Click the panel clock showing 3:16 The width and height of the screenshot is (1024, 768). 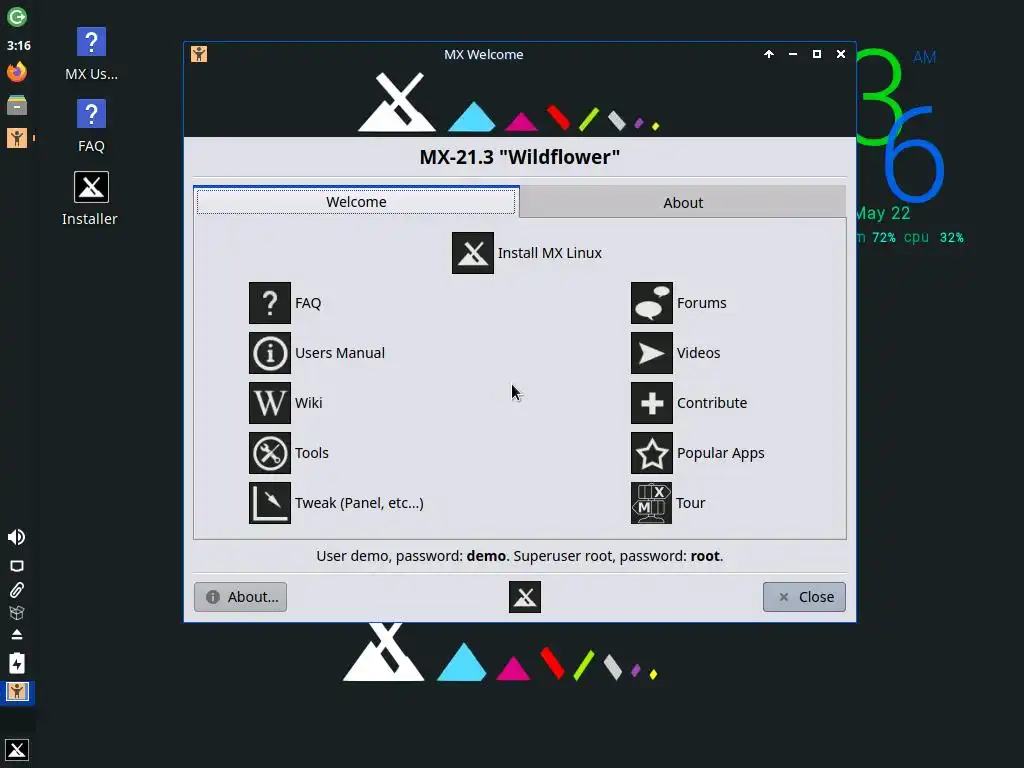pyautogui.click(x=18, y=46)
